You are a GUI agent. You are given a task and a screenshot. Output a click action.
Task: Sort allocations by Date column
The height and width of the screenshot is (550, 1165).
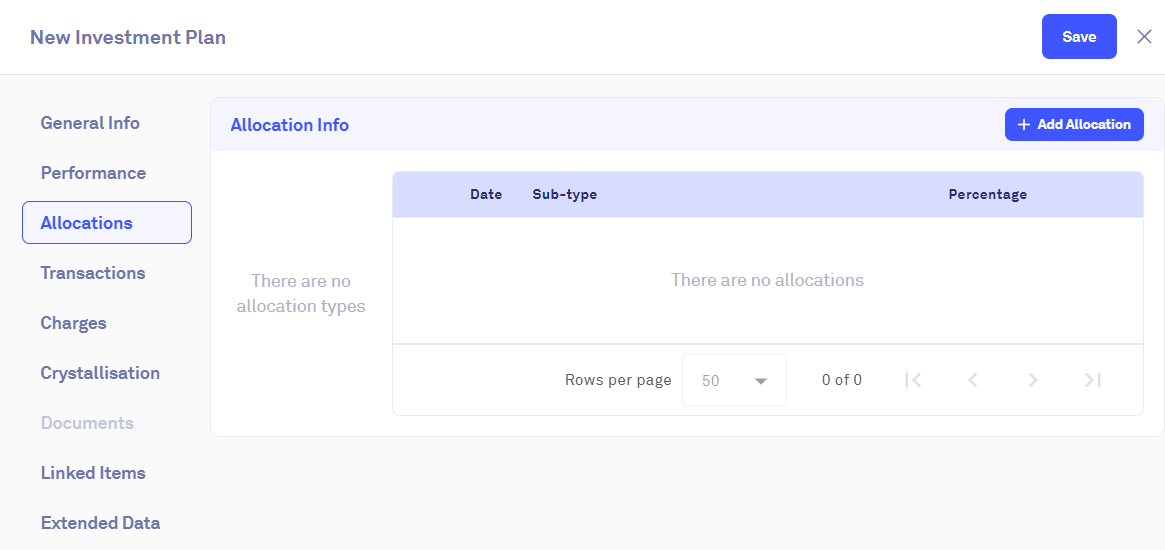pyautogui.click(x=486, y=195)
